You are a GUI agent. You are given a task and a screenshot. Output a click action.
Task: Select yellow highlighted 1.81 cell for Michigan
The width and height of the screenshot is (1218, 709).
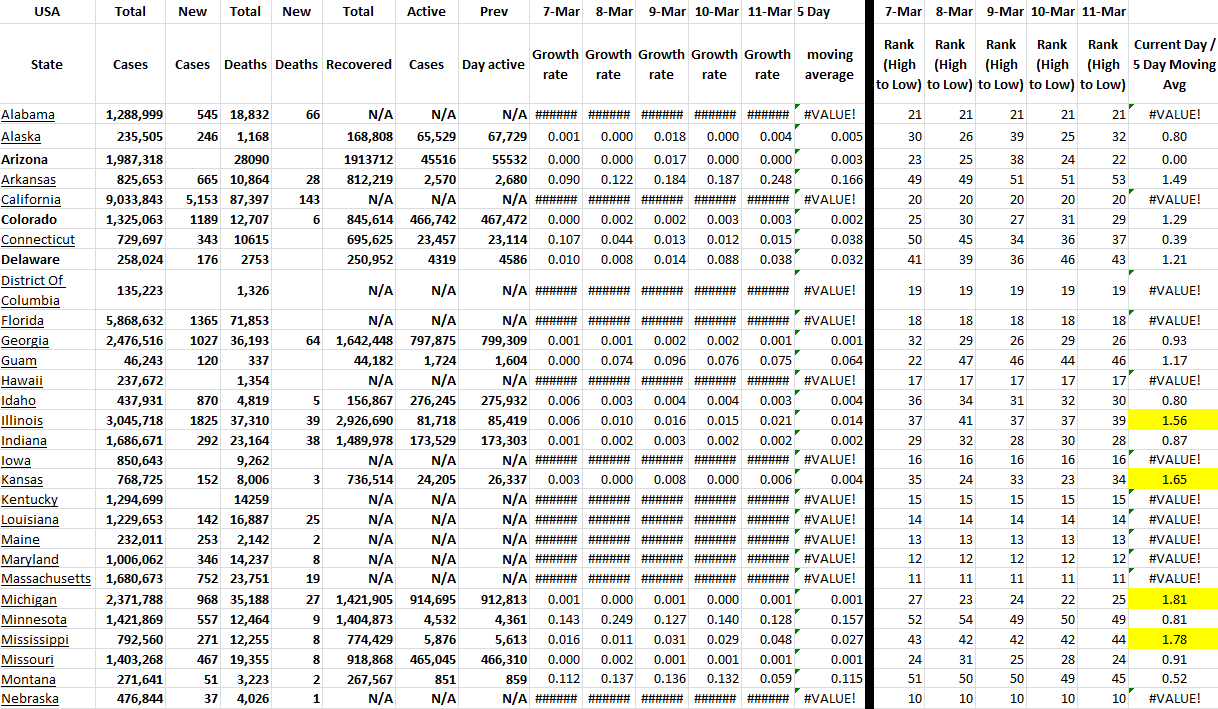[1174, 599]
